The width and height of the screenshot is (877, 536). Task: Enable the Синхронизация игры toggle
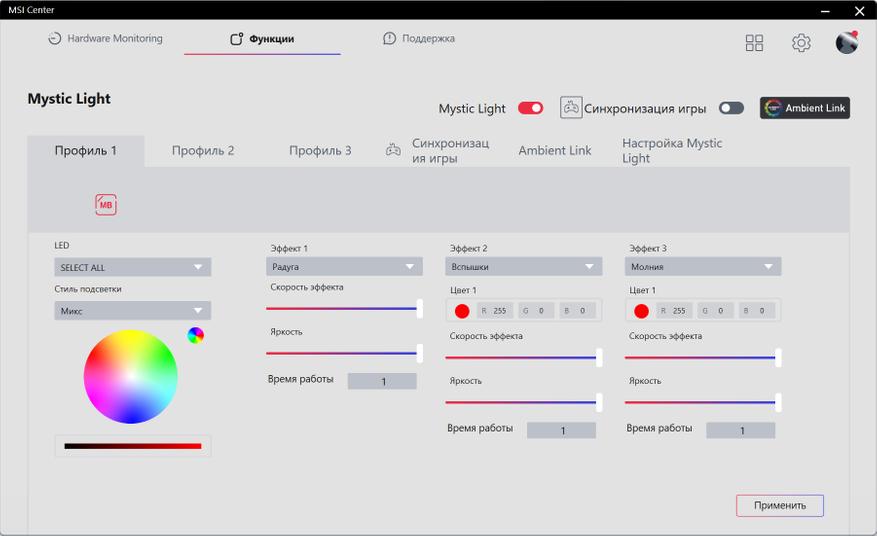click(731, 108)
